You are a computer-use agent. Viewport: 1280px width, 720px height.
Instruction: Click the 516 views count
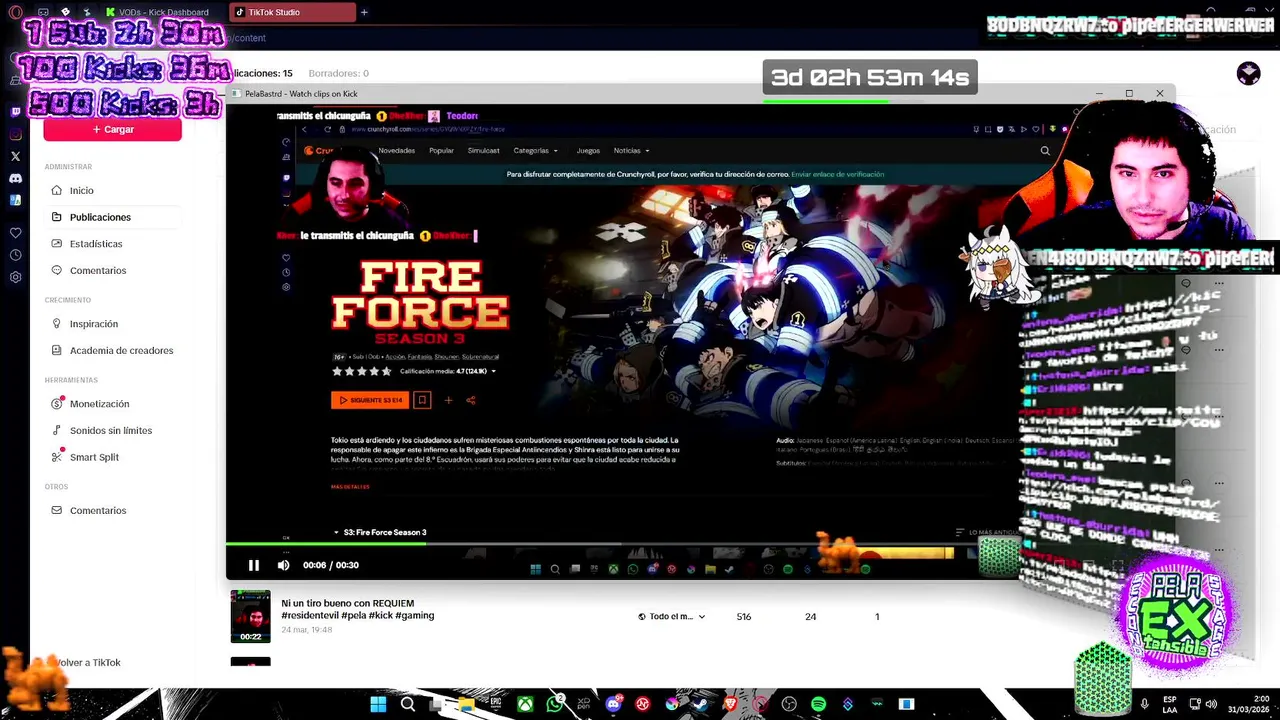(744, 617)
